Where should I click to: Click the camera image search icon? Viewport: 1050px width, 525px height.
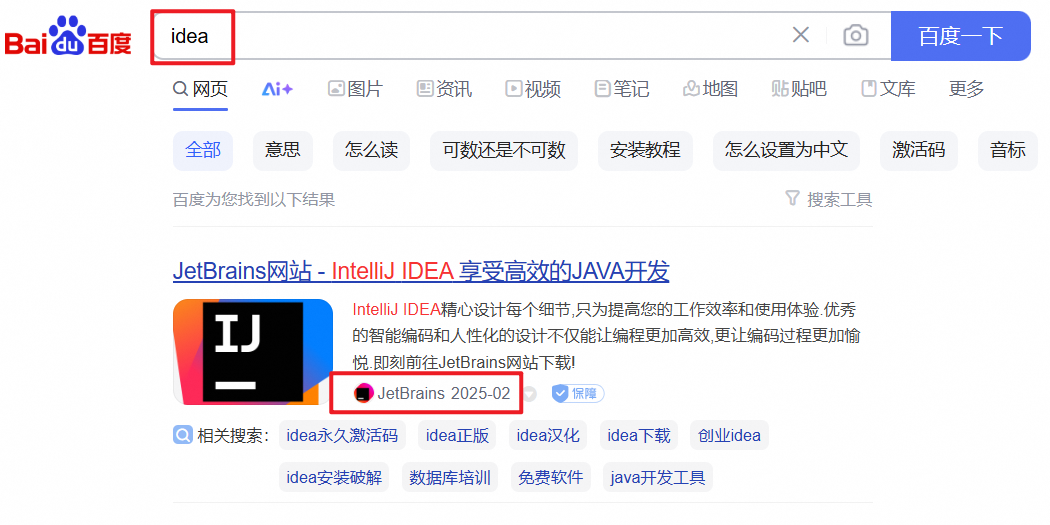[855, 35]
